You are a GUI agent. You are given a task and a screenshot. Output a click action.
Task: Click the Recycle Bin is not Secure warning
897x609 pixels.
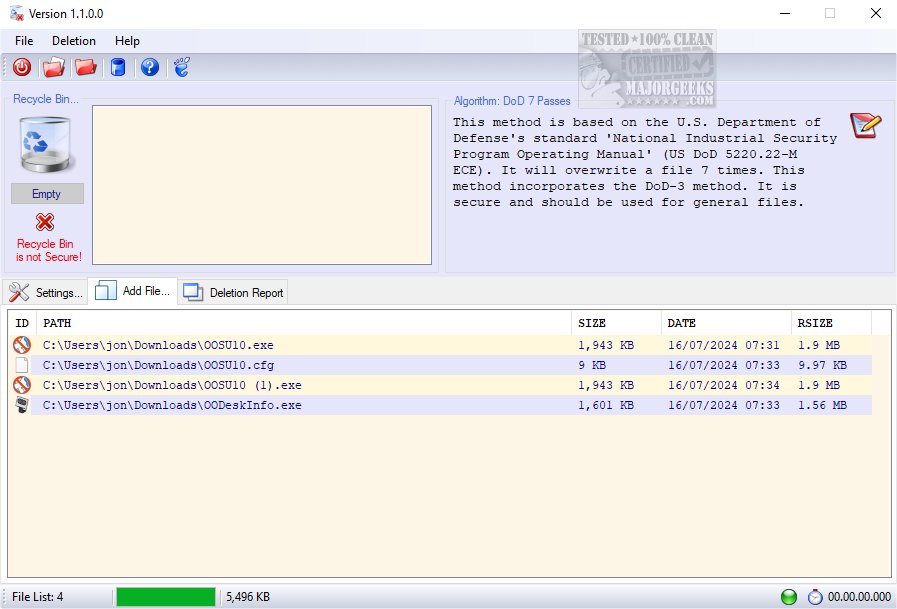[x=49, y=250]
